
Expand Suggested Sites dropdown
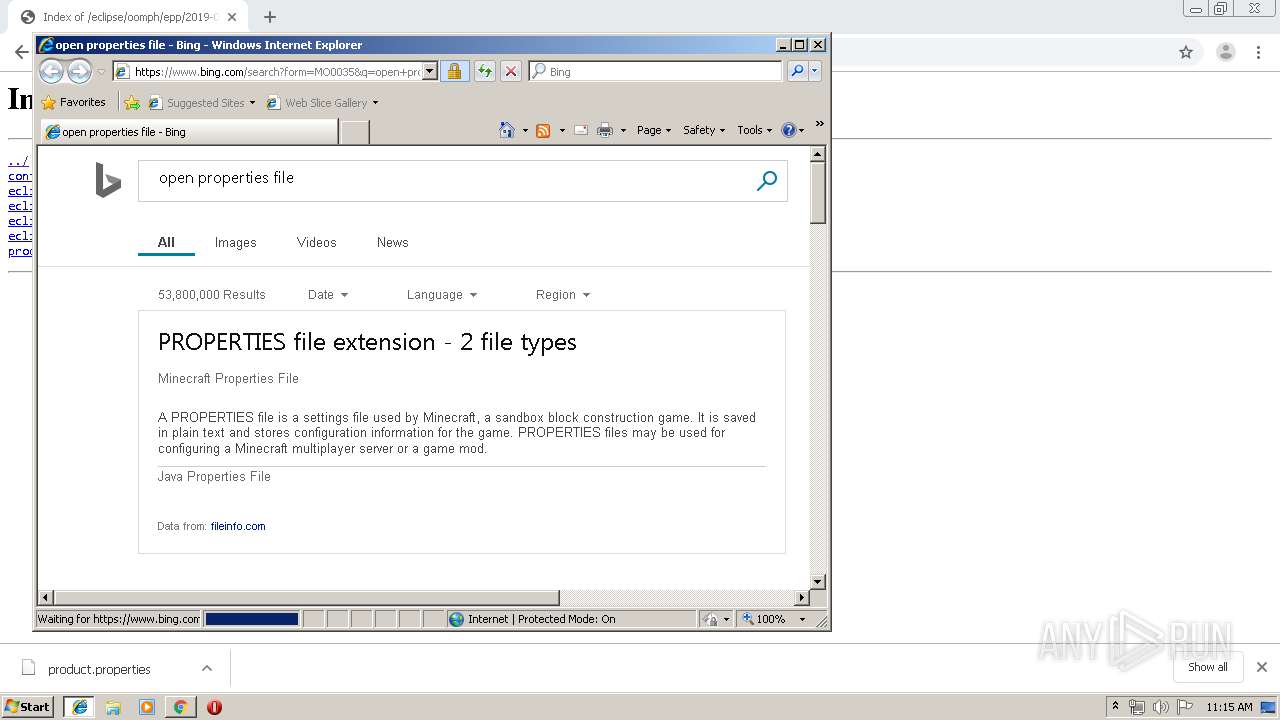point(252,102)
